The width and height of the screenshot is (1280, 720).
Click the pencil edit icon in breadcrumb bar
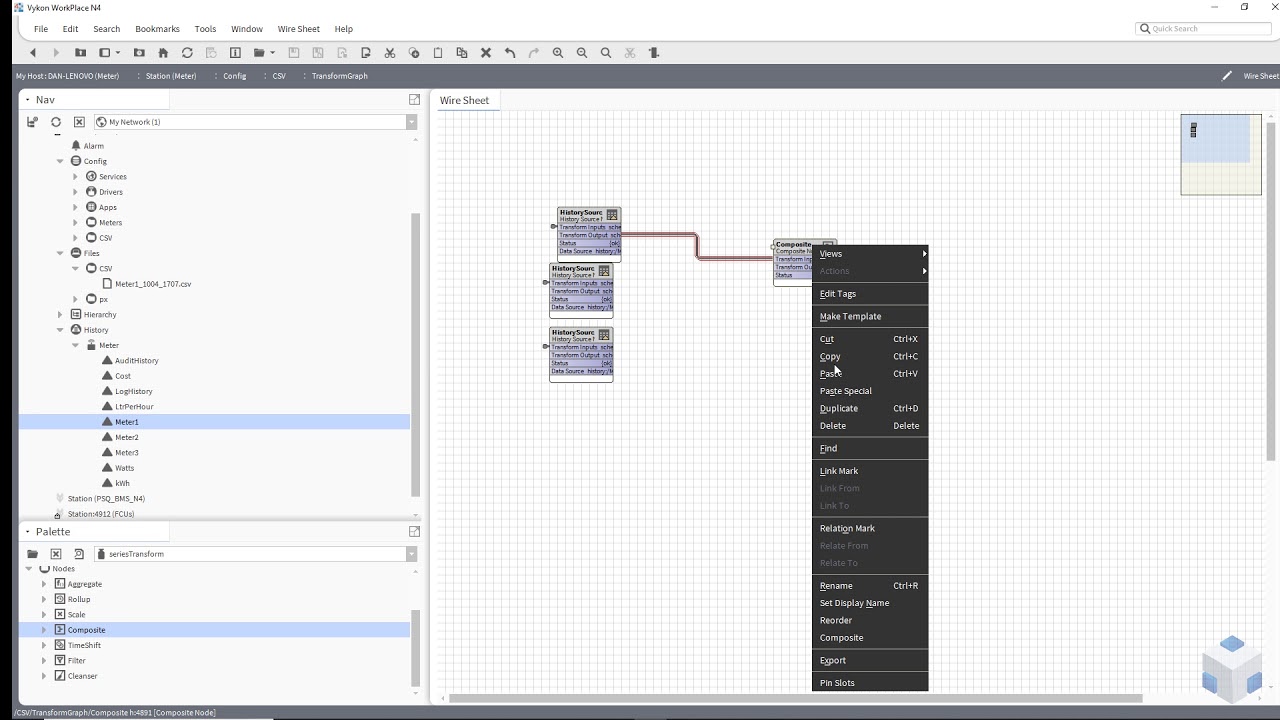click(x=1227, y=76)
